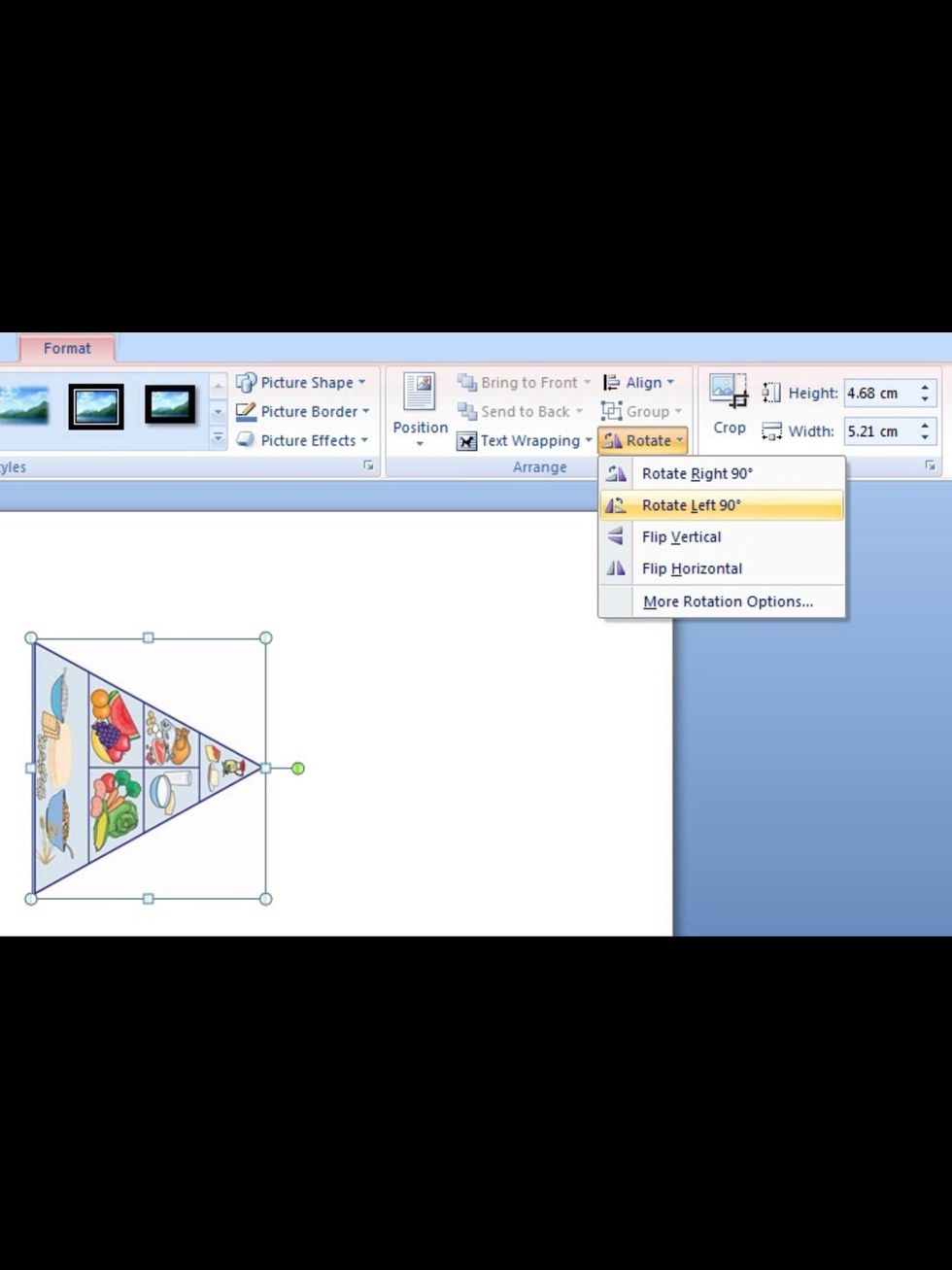Click the Picture Effects icon
The image size is (952, 1270).
tap(247, 440)
